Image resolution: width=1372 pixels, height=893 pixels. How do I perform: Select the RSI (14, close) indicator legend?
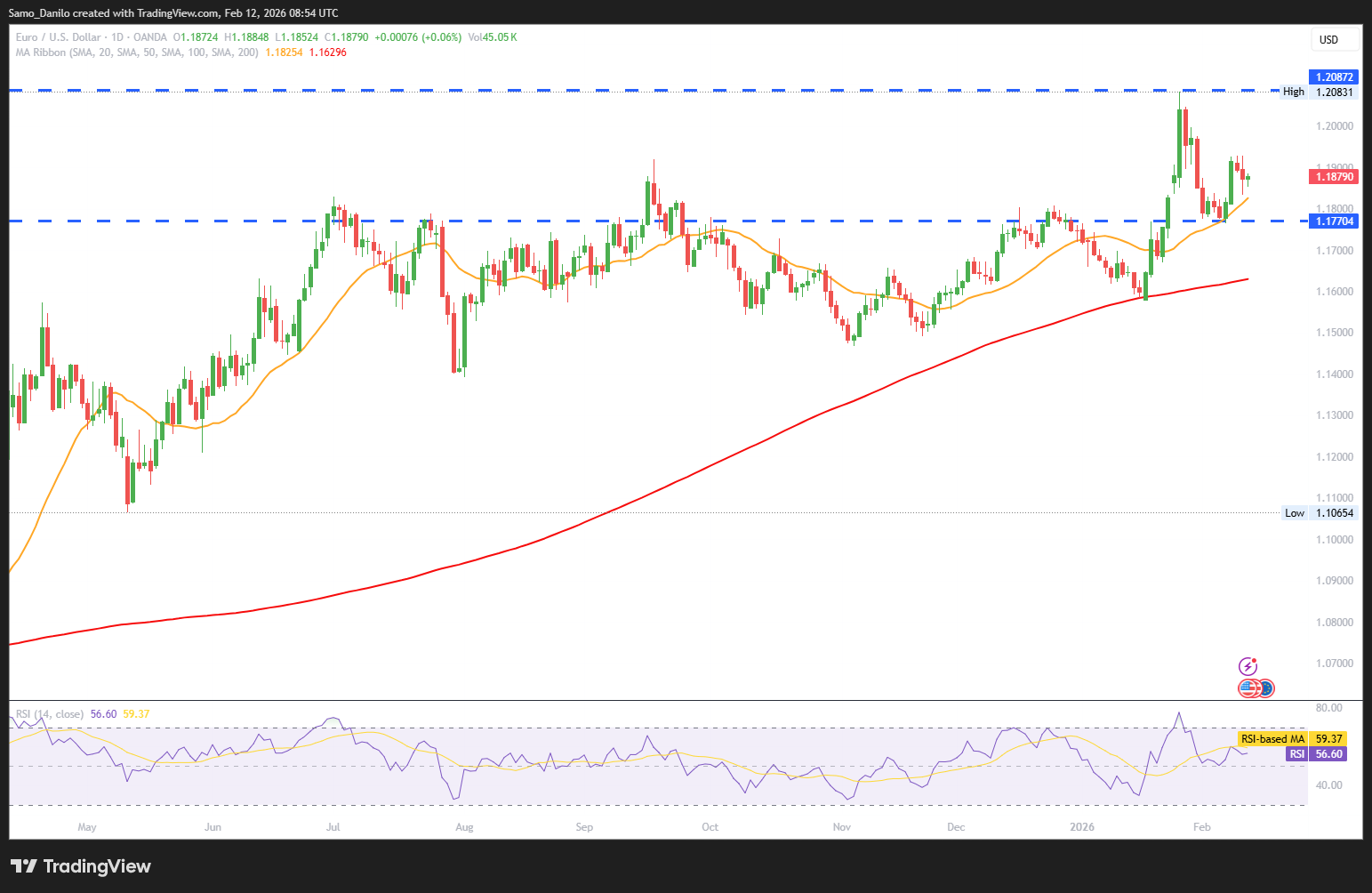(x=50, y=714)
